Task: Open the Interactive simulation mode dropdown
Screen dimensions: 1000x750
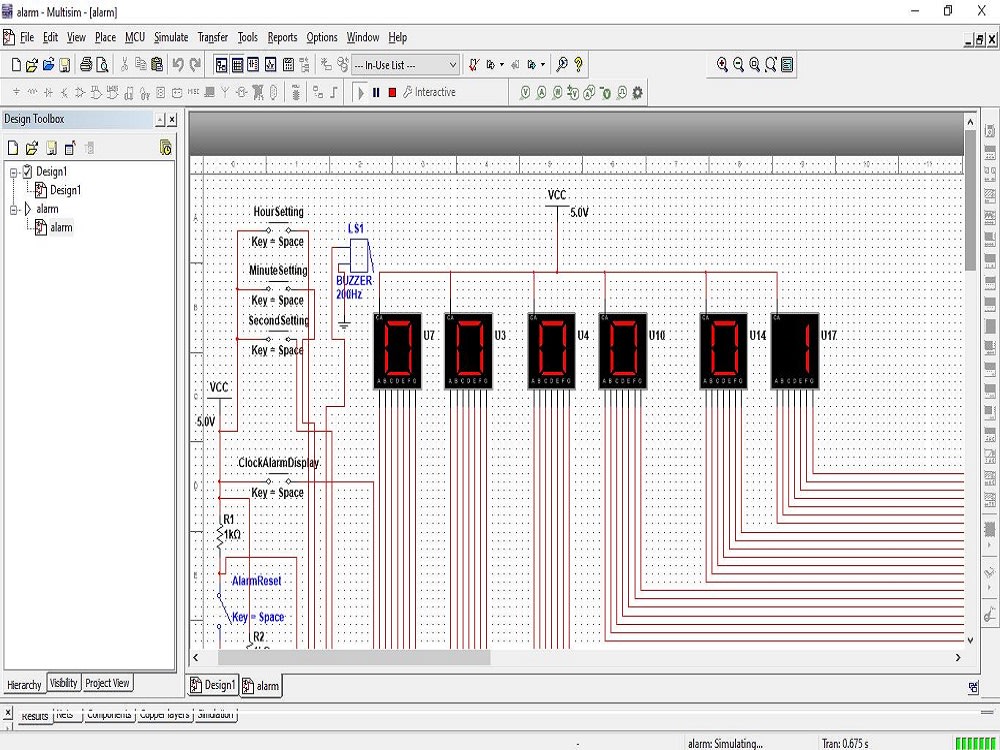Action: 437,93
